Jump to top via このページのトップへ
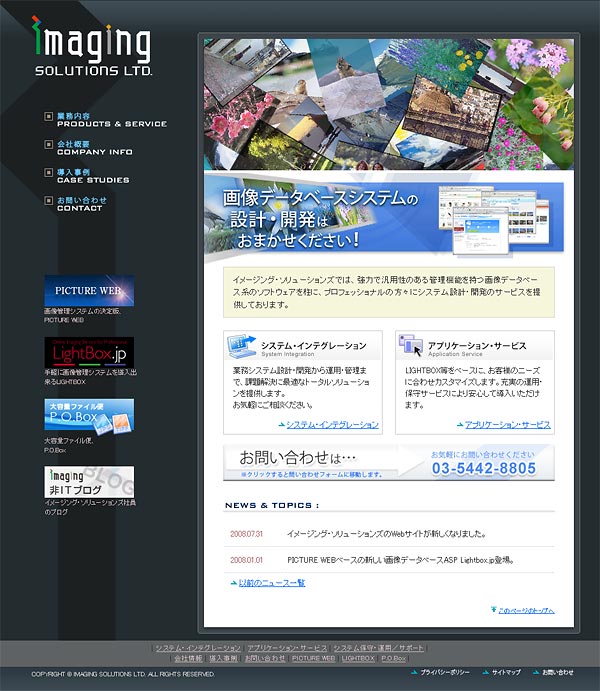The image size is (600, 691). pyautogui.click(x=525, y=609)
